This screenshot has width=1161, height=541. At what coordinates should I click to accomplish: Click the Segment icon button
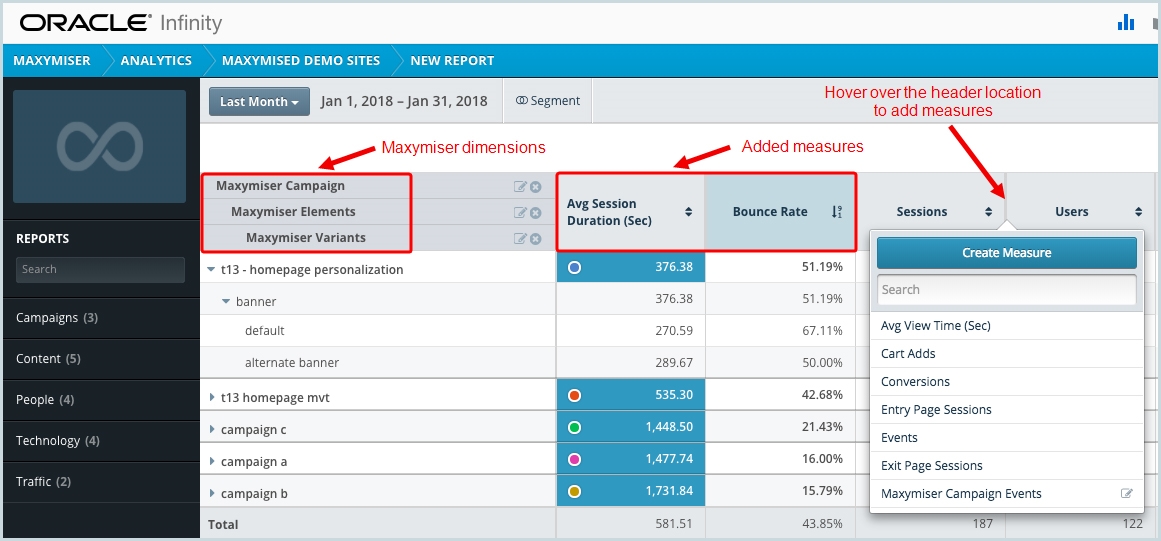(548, 101)
